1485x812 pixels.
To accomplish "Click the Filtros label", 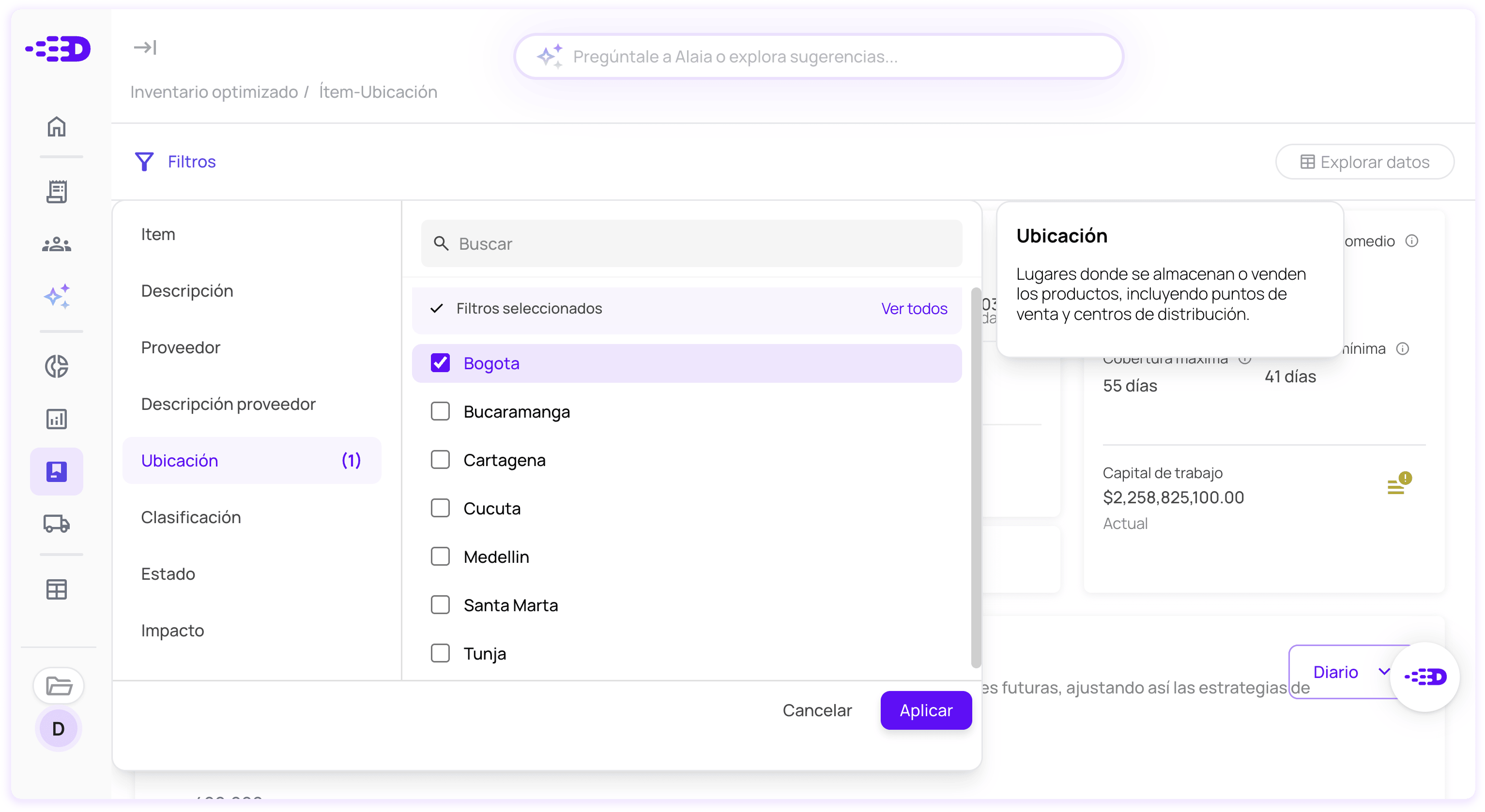I will click(x=191, y=162).
